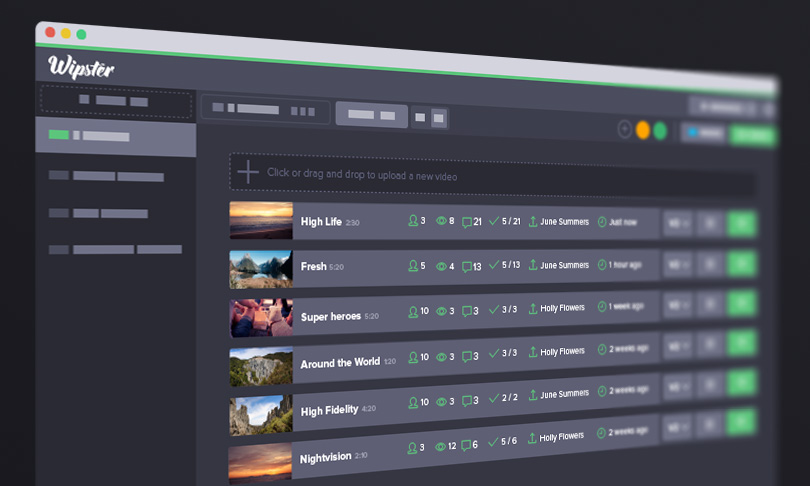The image size is (810, 486).
Task: Open the version dropdown in High Life row
Action: pos(678,224)
